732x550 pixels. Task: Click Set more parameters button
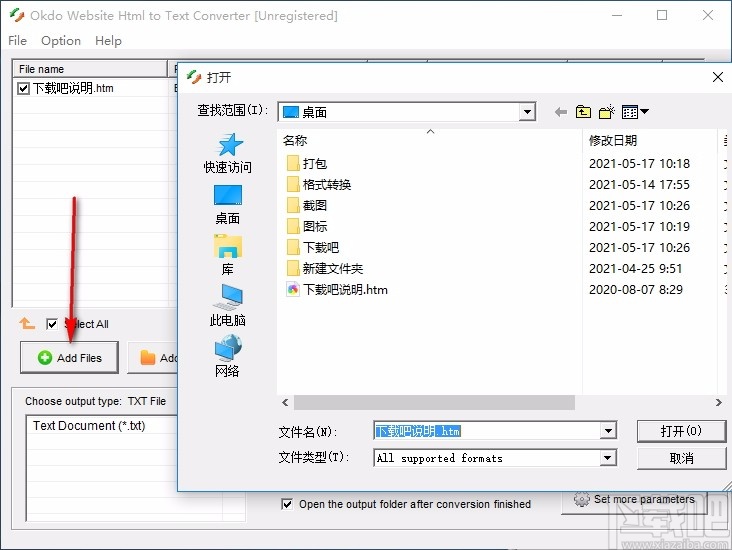[x=634, y=501]
